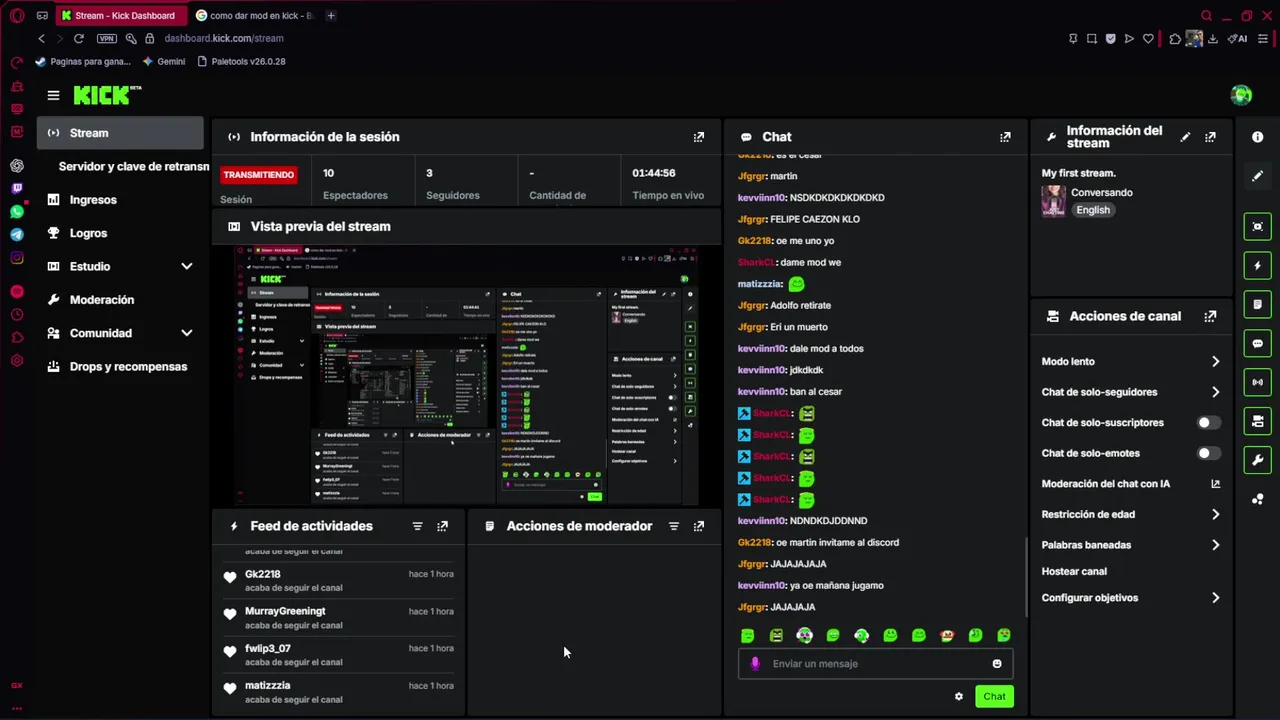Click the pencil icon in right rail
The image size is (1280, 720).
point(1257,176)
